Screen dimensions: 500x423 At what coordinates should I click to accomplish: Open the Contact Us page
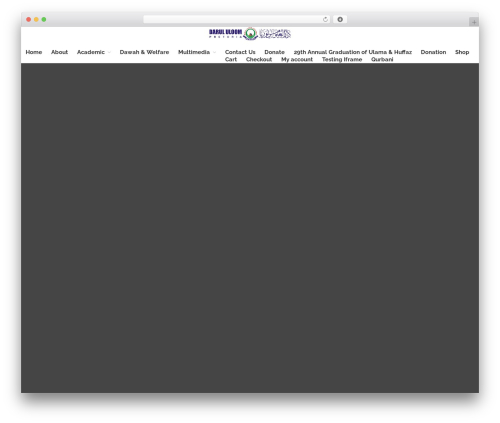[x=240, y=52]
